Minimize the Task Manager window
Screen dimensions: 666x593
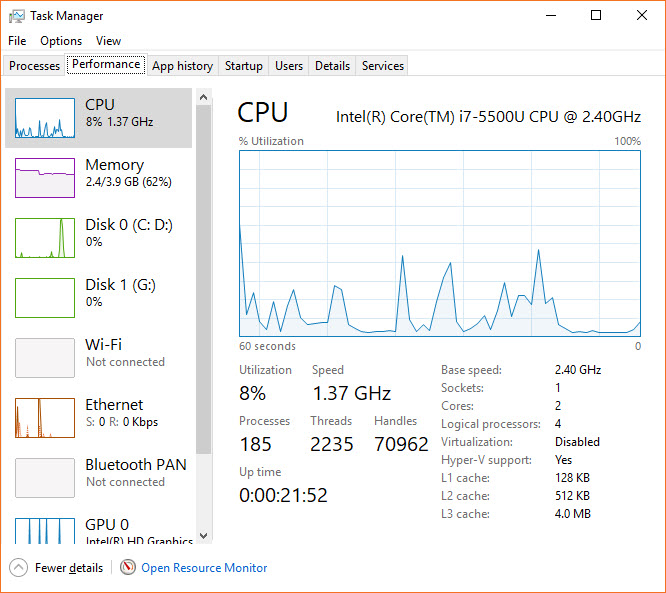[x=551, y=16]
